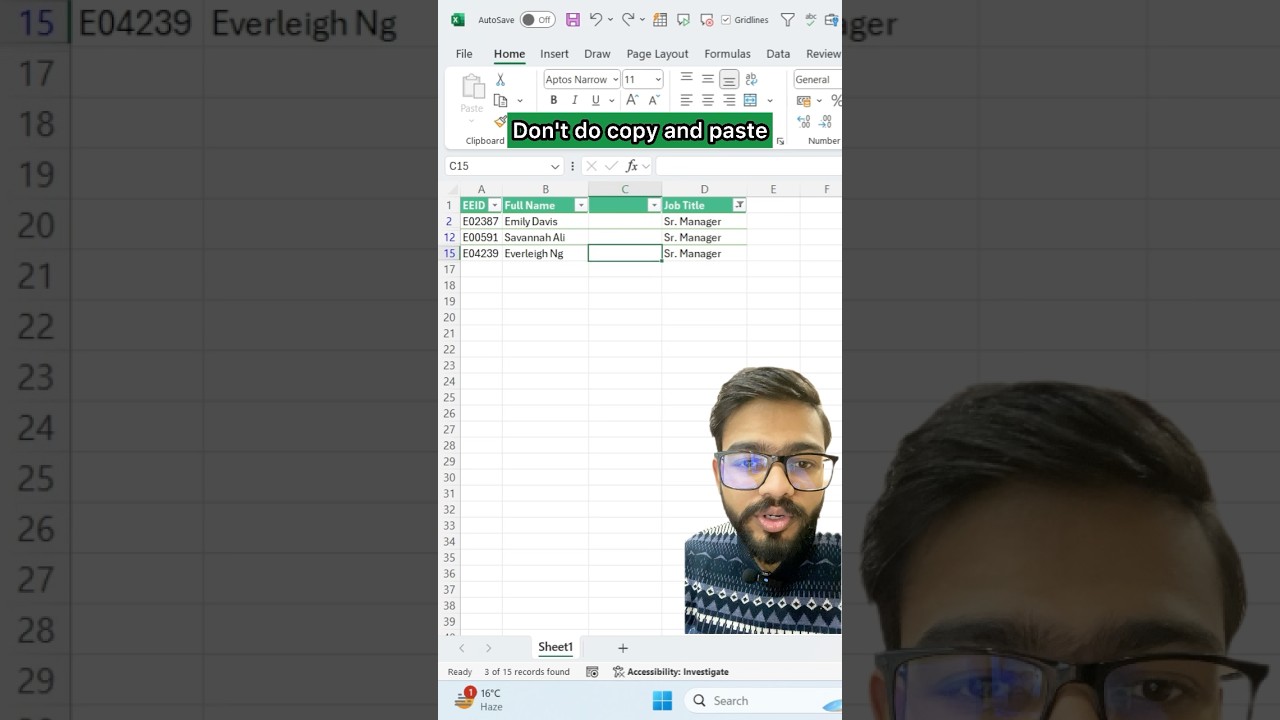Click the taskbar Search box

[764, 701]
